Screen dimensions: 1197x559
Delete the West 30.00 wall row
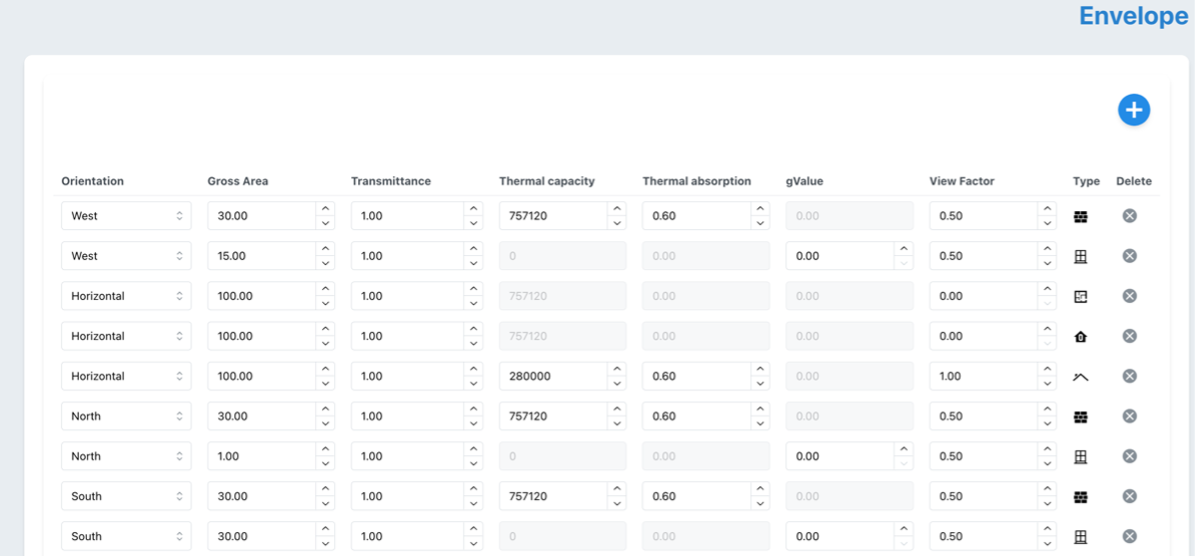click(1130, 216)
